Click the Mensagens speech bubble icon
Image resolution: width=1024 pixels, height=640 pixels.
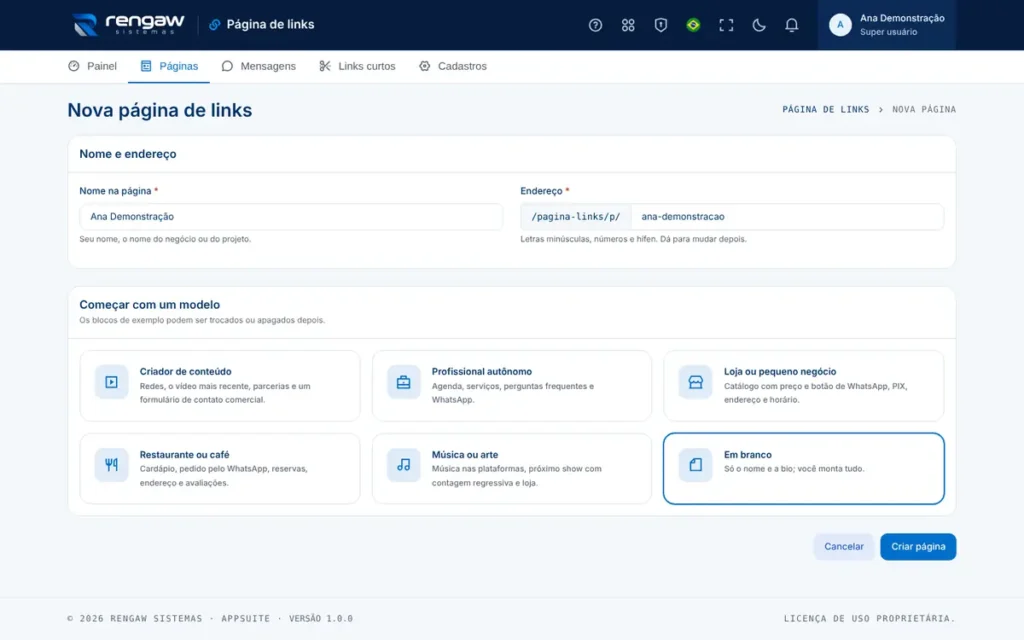click(x=227, y=66)
